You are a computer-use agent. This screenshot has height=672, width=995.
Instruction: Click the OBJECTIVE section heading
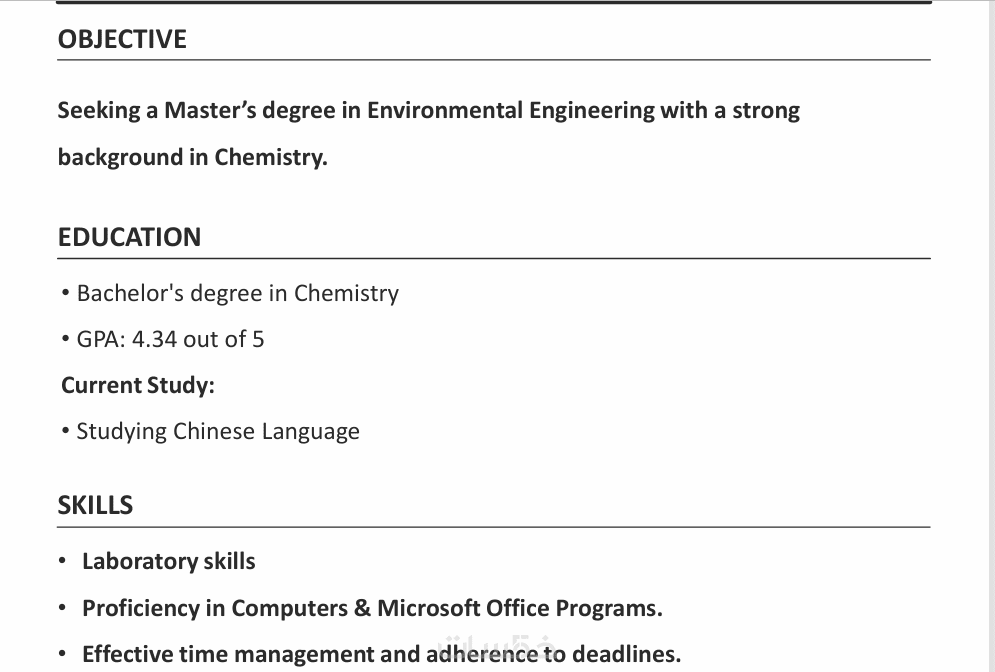pos(122,39)
